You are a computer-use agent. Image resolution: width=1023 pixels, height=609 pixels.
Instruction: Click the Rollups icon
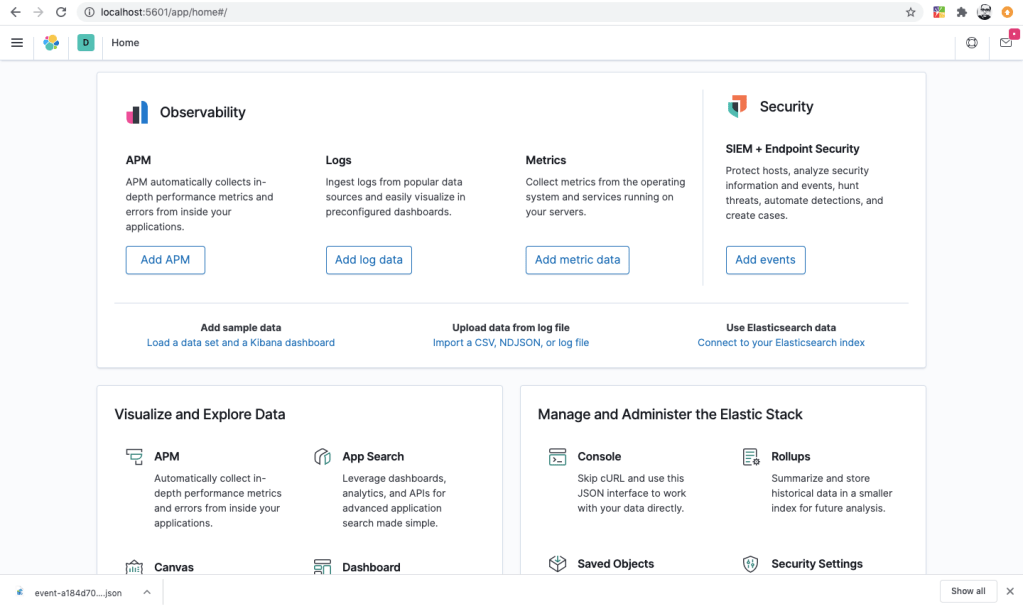coord(751,457)
